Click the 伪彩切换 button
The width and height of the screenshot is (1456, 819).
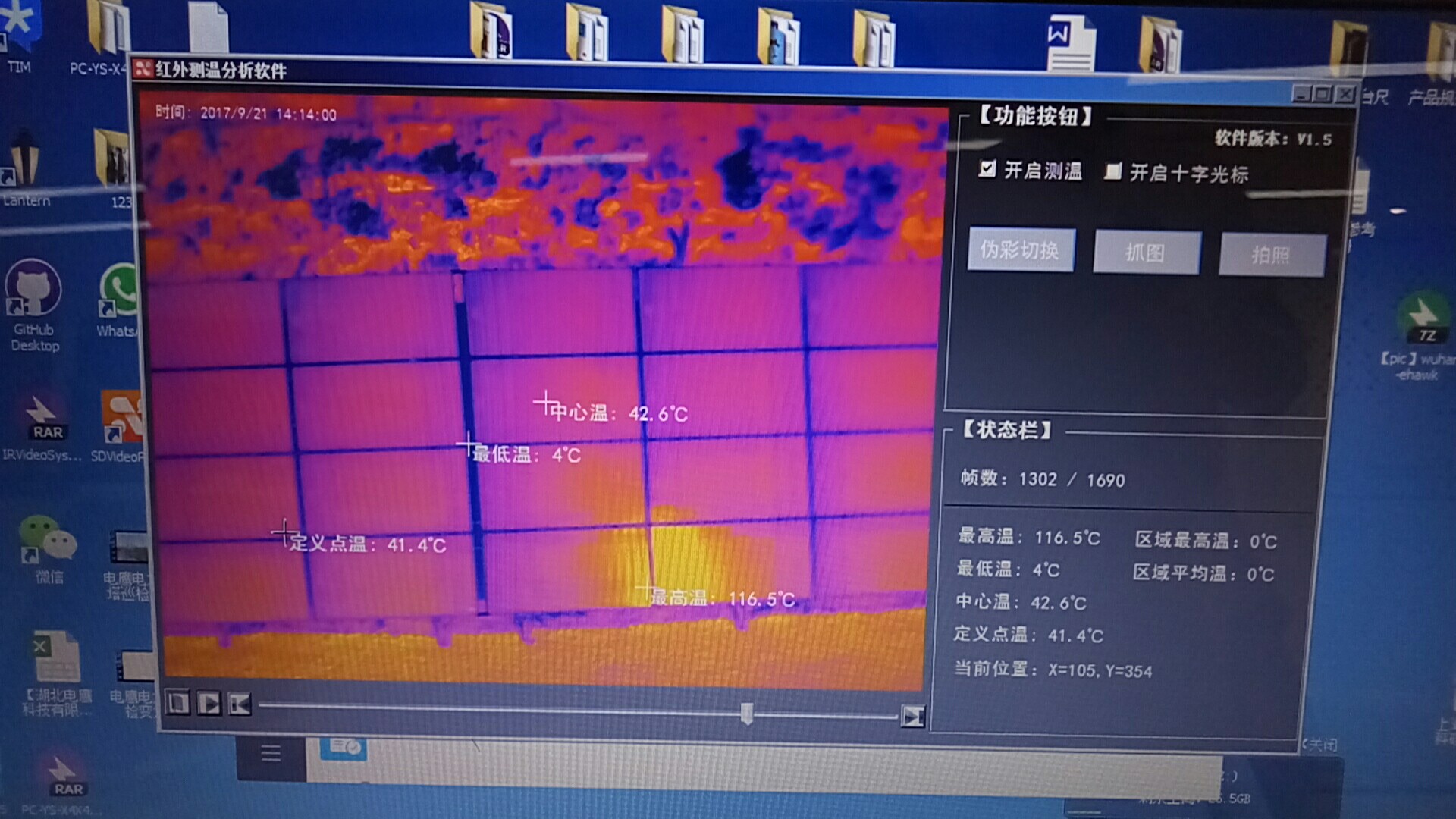point(1021,249)
